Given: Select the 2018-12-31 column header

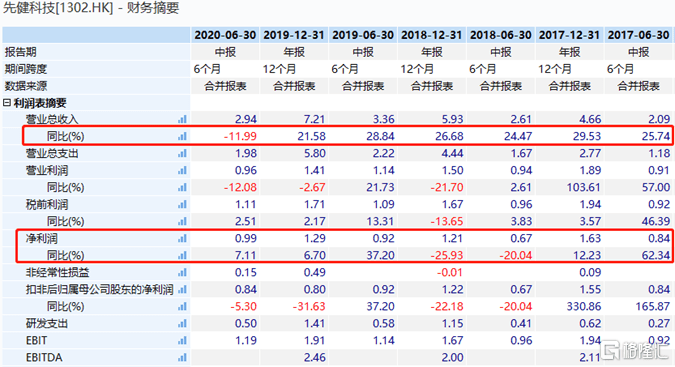Looking at the screenshot, I should (x=431, y=35).
